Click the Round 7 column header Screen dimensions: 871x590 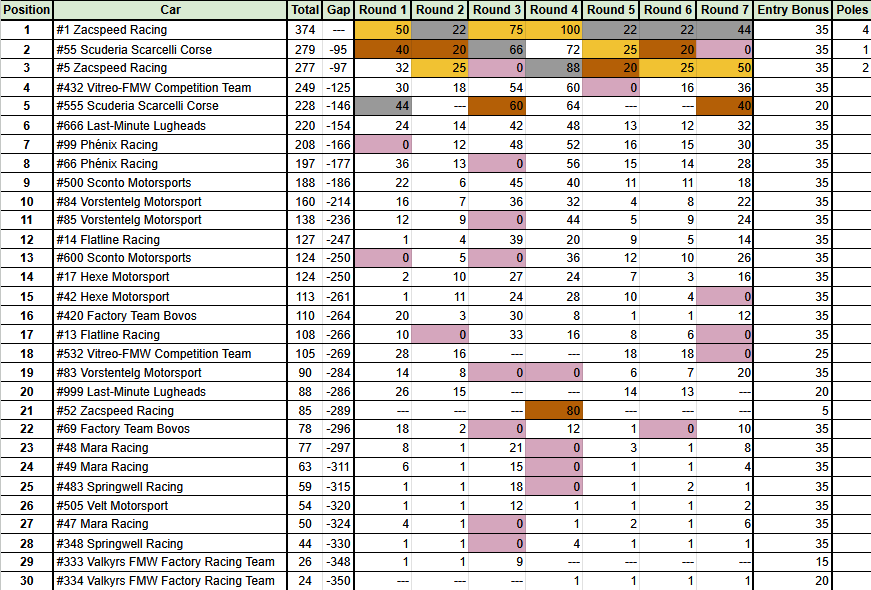[x=726, y=10]
